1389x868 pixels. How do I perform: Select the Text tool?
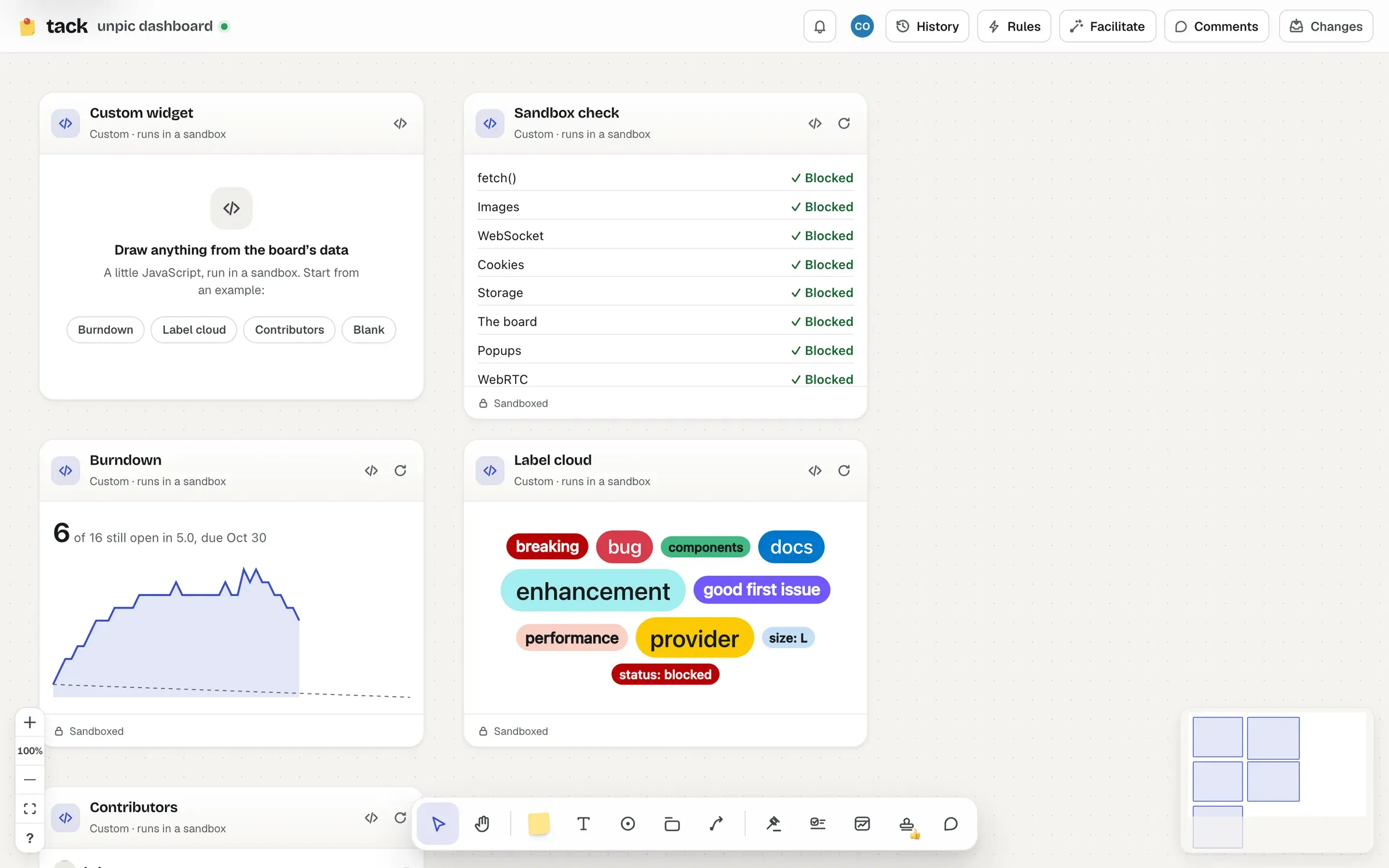(583, 823)
